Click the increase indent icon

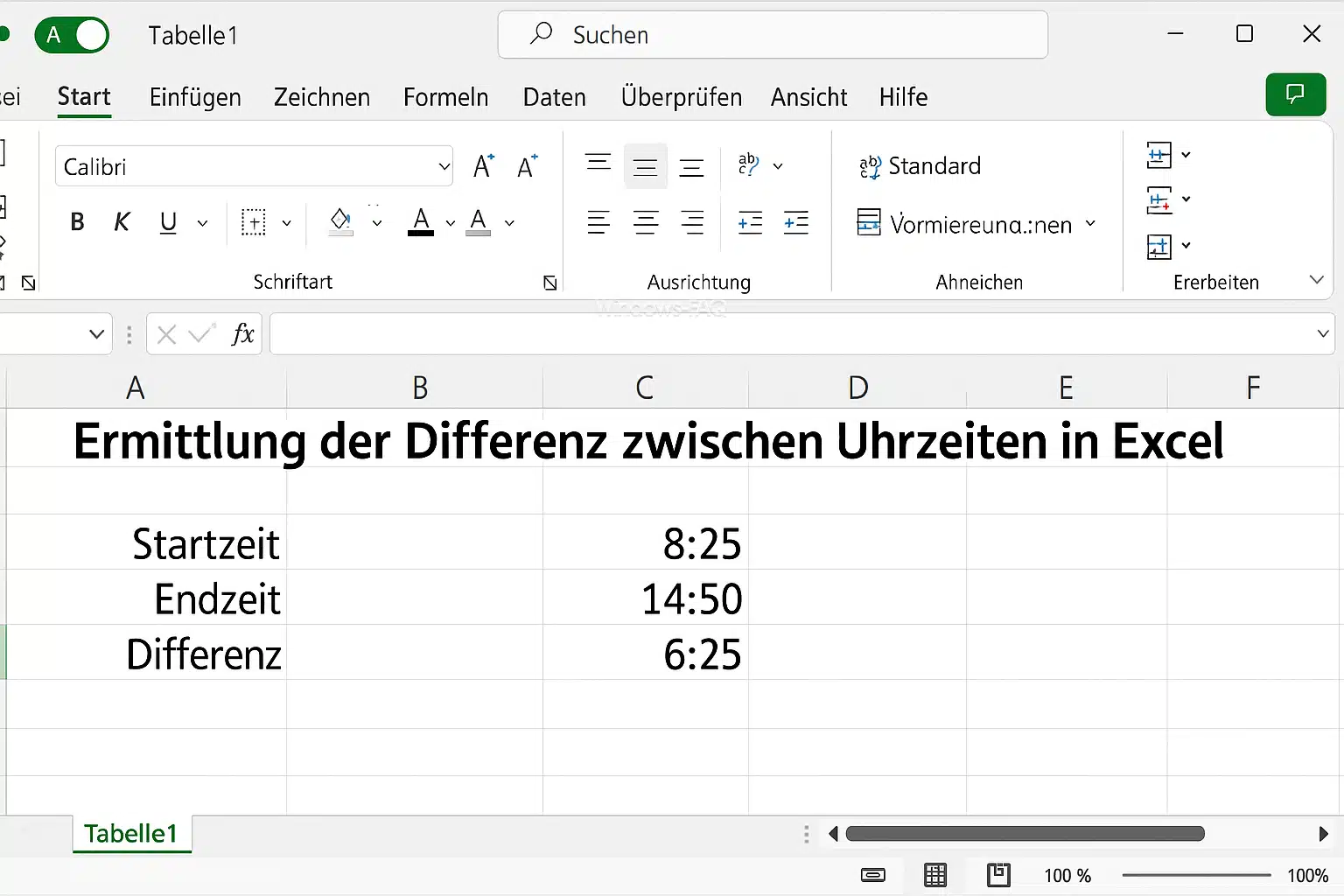(795, 222)
